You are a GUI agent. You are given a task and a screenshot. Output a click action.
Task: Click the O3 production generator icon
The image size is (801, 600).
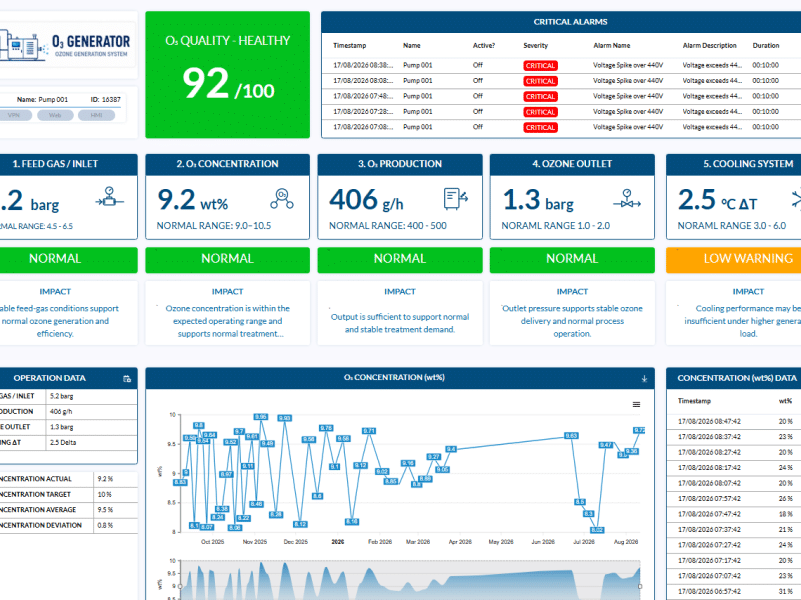[x=456, y=199]
